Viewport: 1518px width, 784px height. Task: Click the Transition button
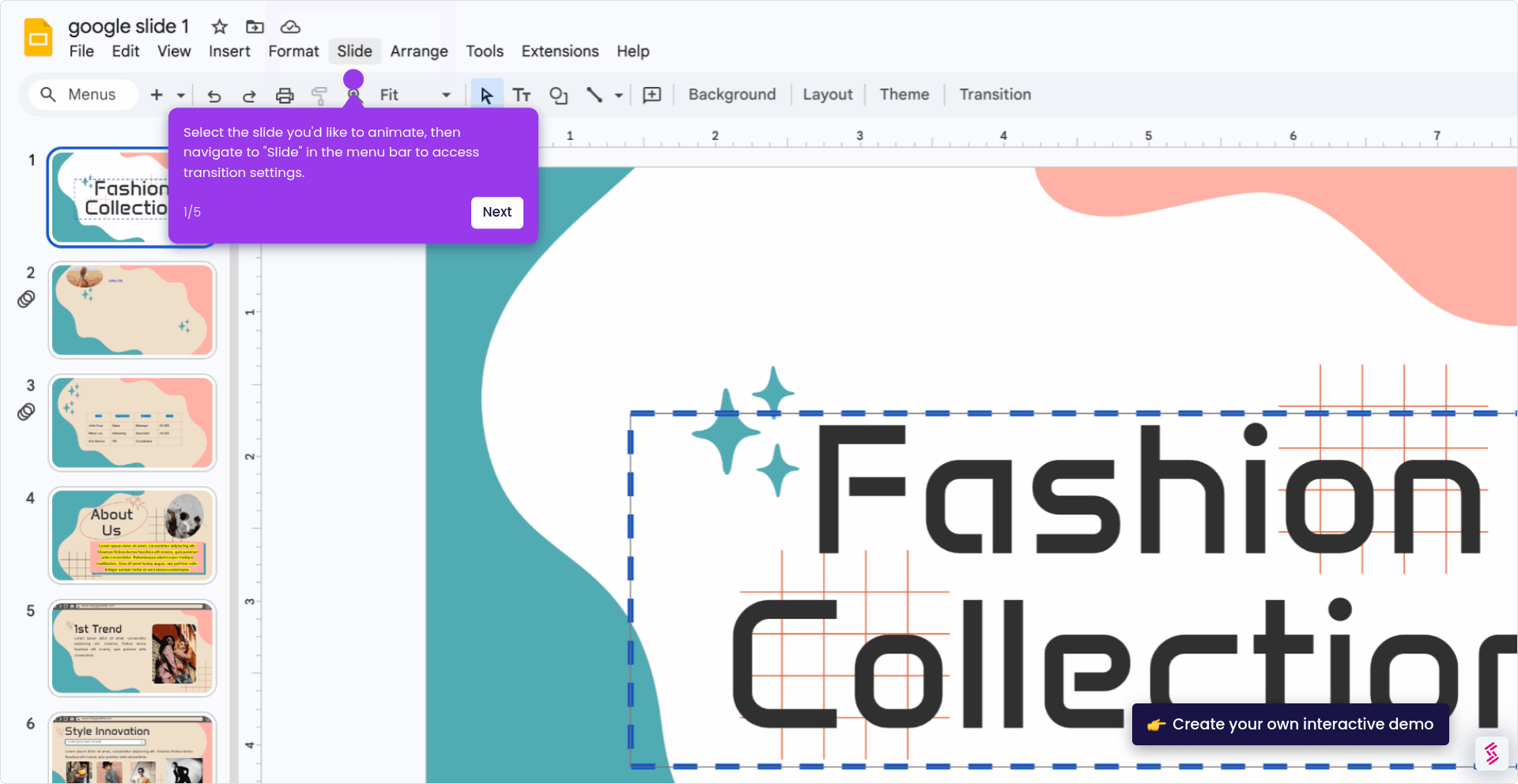click(x=995, y=95)
